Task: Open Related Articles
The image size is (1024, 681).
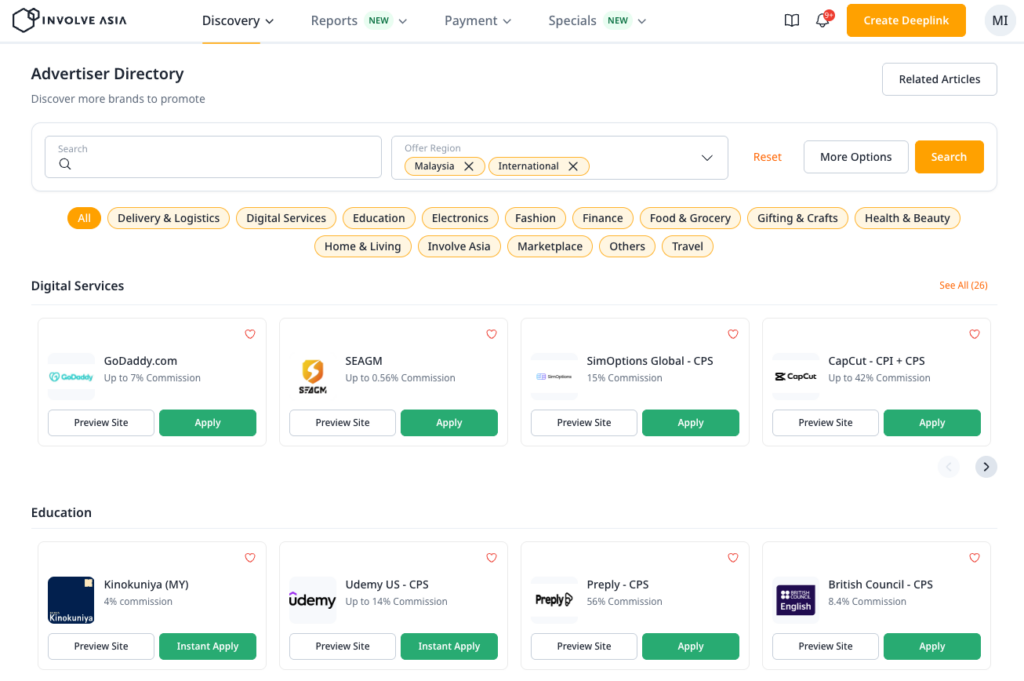Action: pos(939,79)
